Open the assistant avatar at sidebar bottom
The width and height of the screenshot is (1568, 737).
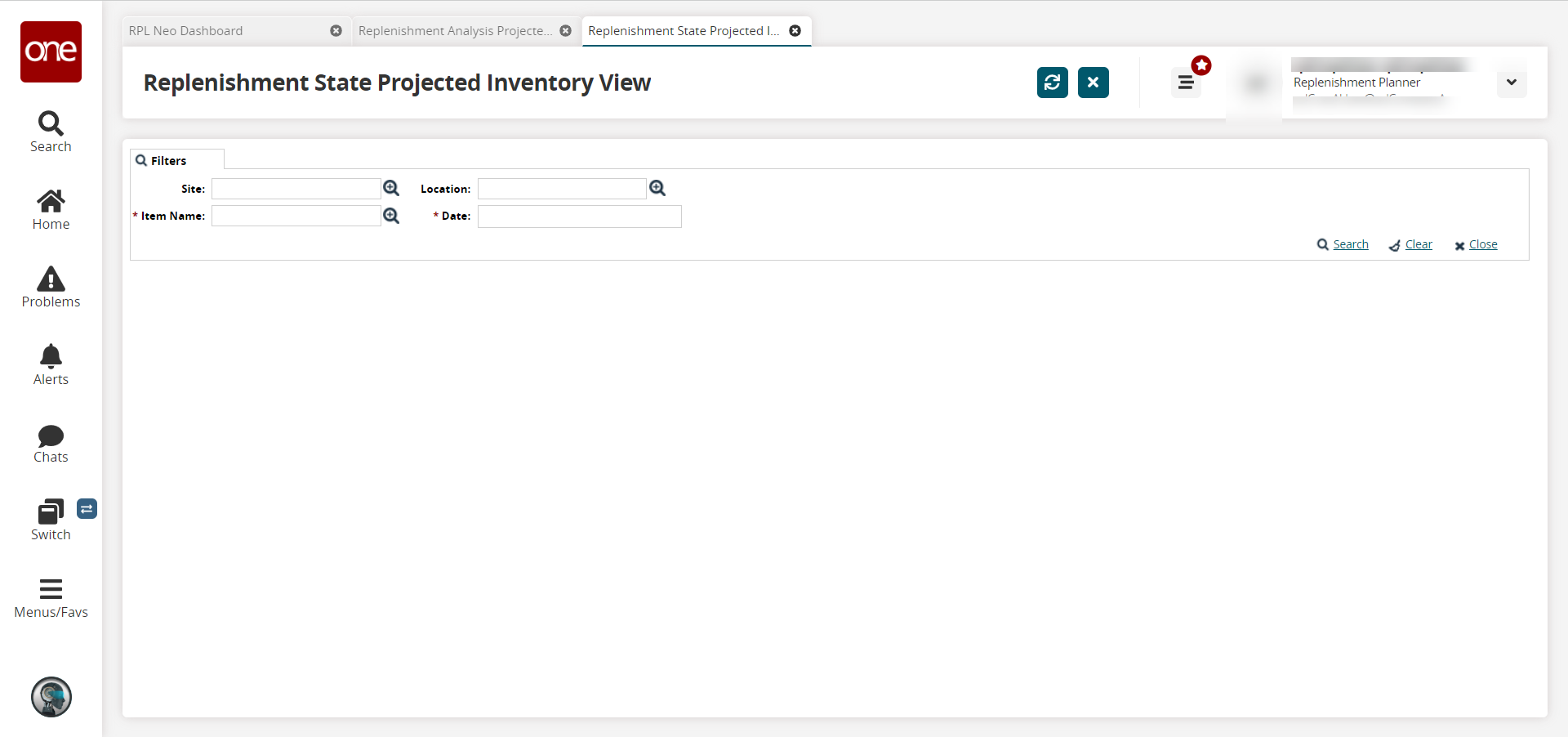(51, 697)
